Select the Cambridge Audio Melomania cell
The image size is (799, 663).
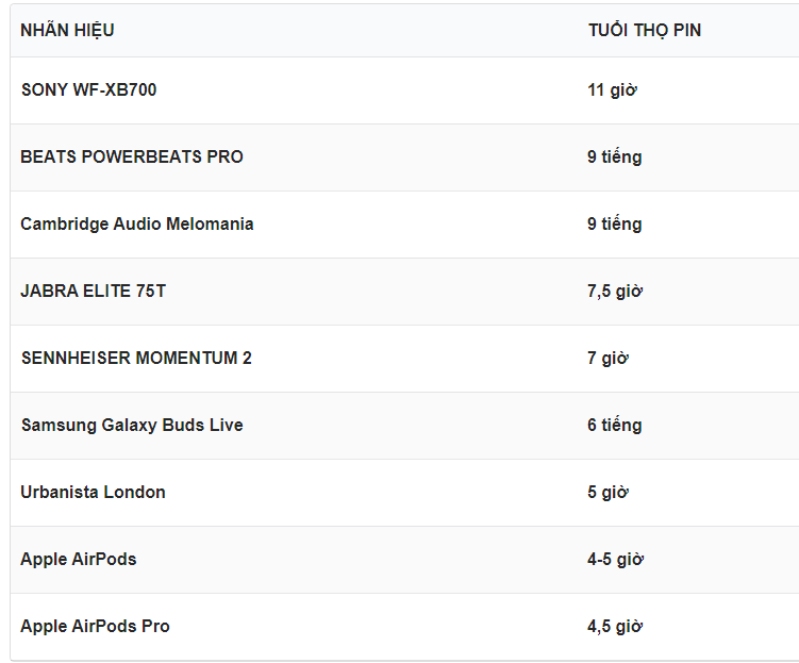137,224
